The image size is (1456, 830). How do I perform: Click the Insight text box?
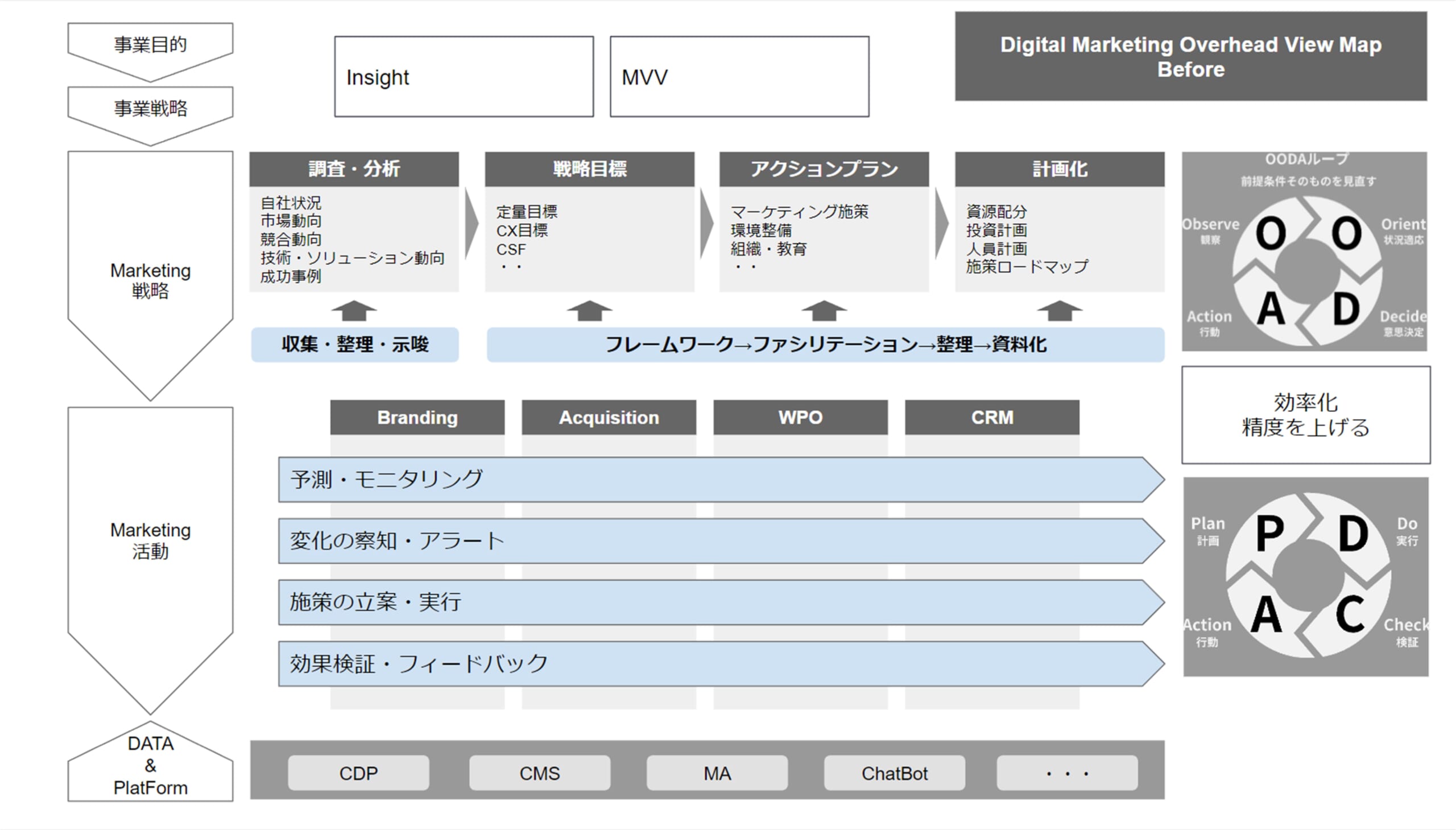click(464, 77)
